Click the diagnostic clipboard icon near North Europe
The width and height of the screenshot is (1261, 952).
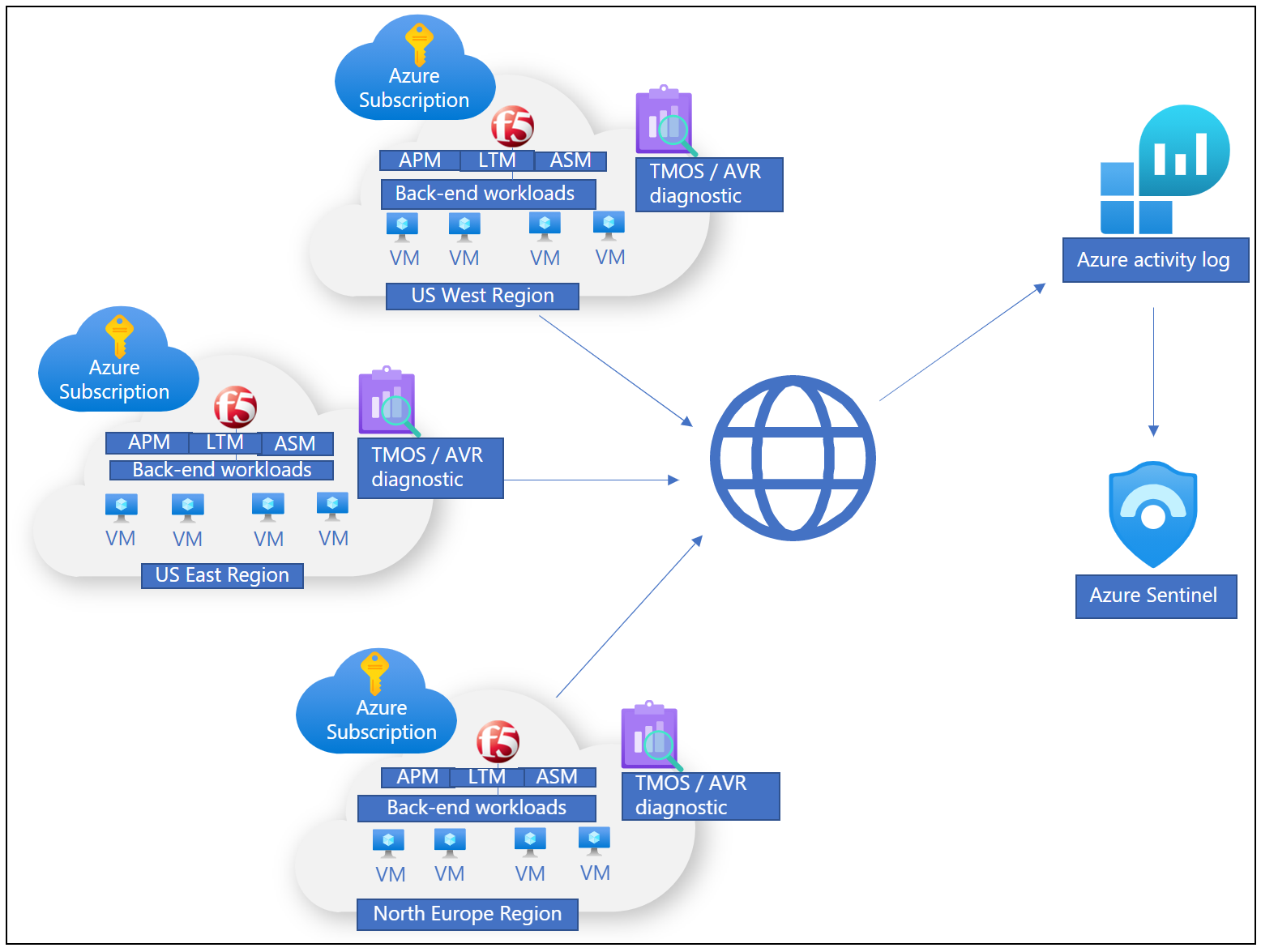pyautogui.click(x=652, y=736)
